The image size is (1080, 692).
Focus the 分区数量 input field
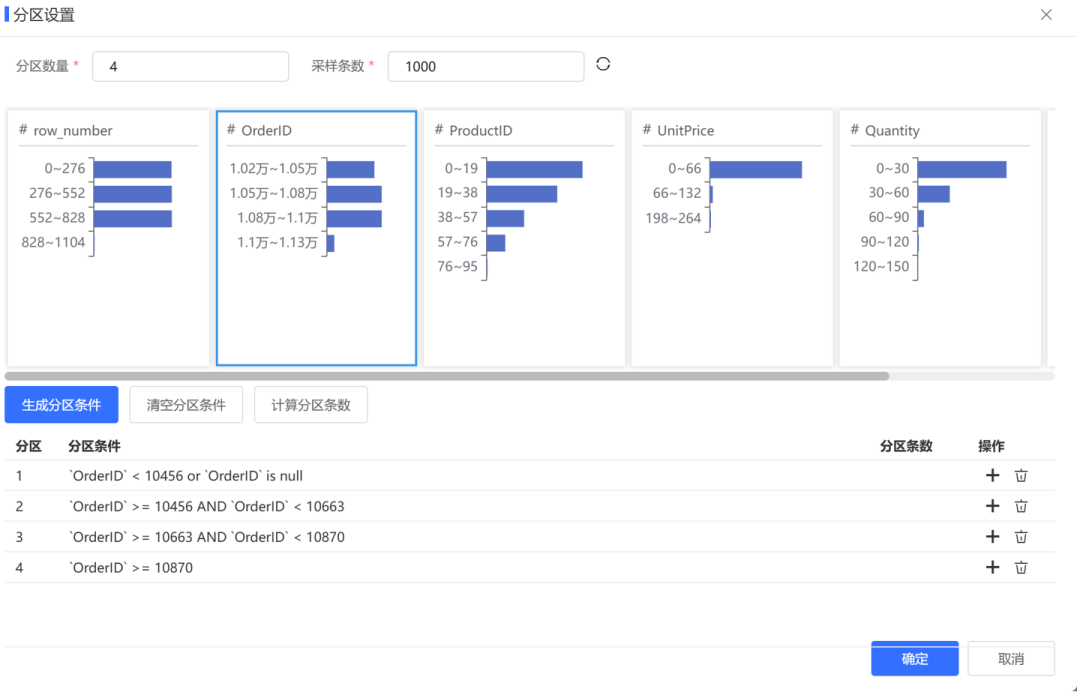(x=191, y=67)
